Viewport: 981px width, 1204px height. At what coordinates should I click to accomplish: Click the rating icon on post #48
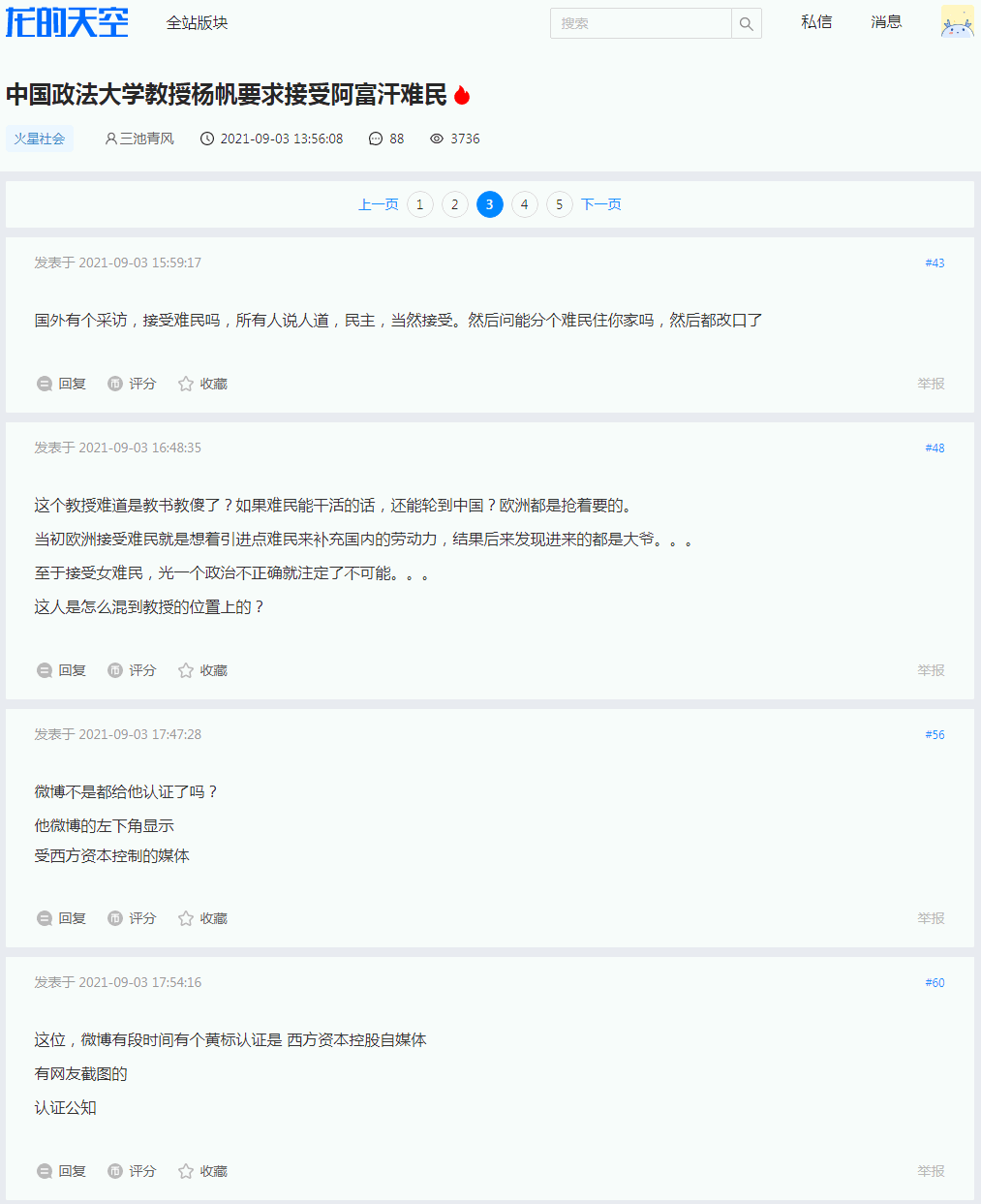click(x=115, y=670)
